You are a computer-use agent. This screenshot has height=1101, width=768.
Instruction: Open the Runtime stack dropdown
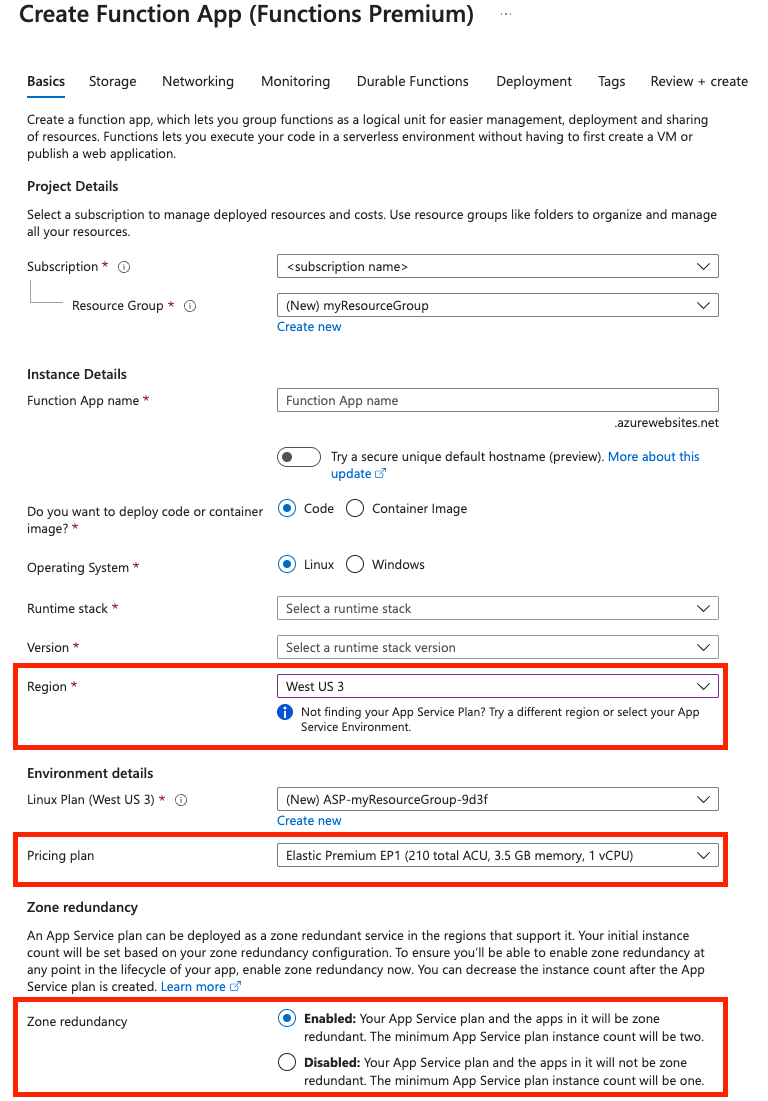(497, 607)
